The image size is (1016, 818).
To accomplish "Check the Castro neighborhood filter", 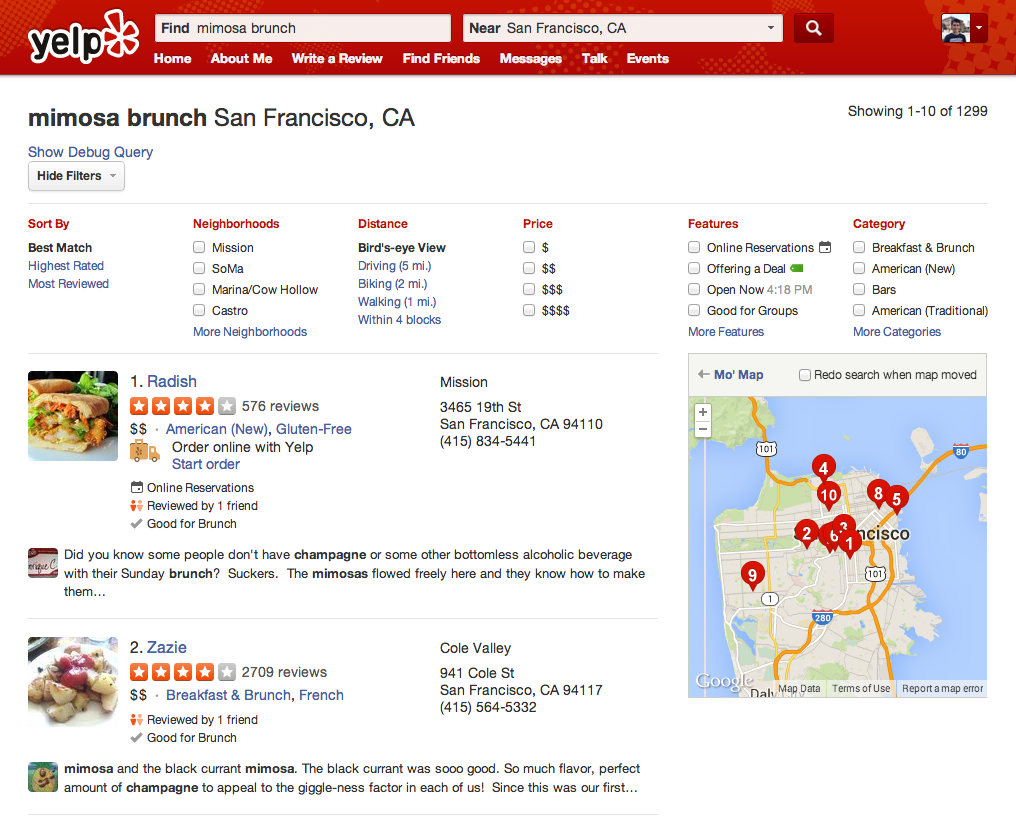I will 199,310.
